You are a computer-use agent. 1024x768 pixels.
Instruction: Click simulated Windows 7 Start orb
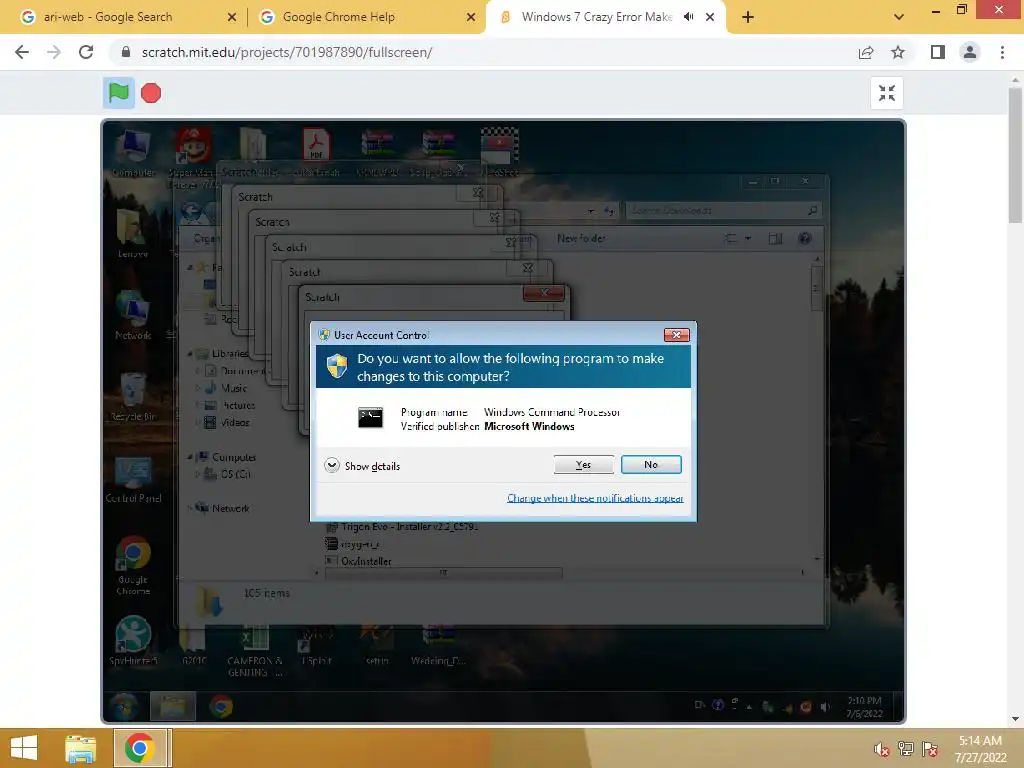pos(124,707)
